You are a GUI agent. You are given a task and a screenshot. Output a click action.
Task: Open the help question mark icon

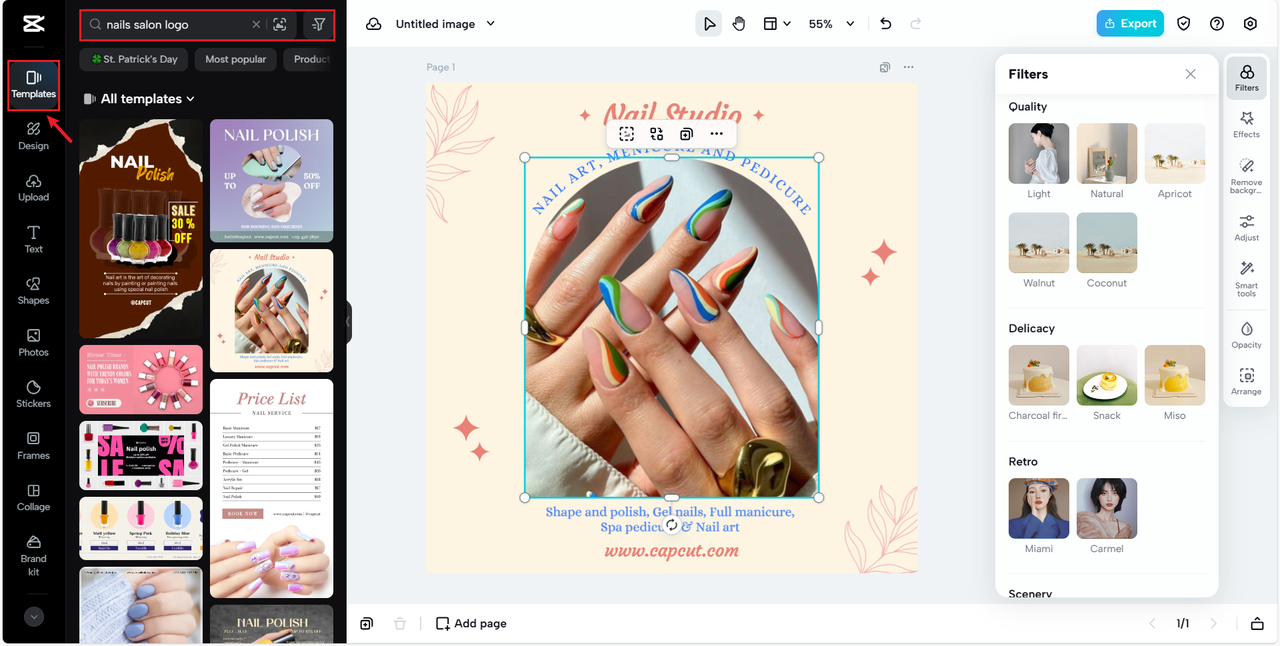tap(1217, 24)
